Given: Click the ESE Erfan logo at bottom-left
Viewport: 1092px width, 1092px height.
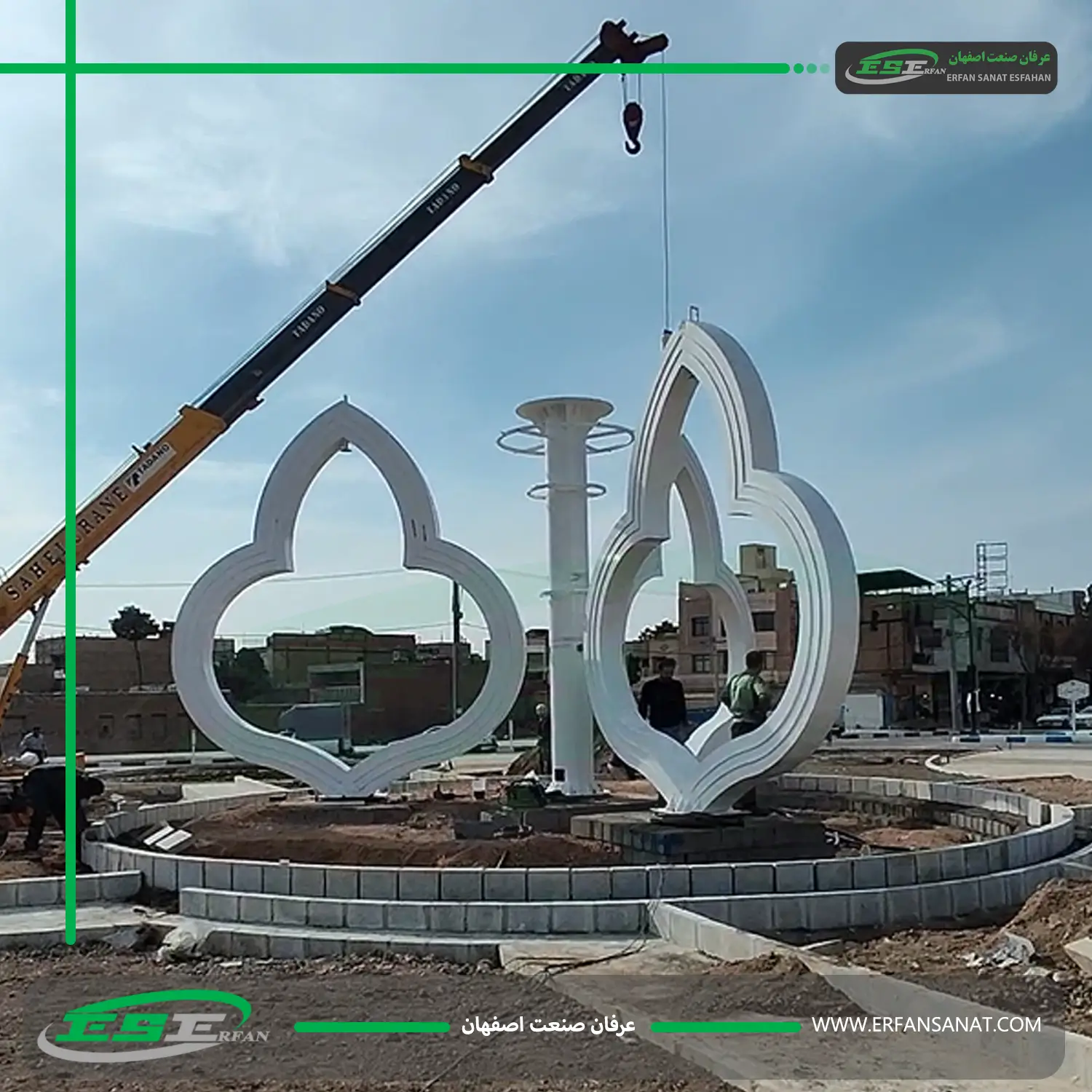Looking at the screenshot, I should point(154,1026).
